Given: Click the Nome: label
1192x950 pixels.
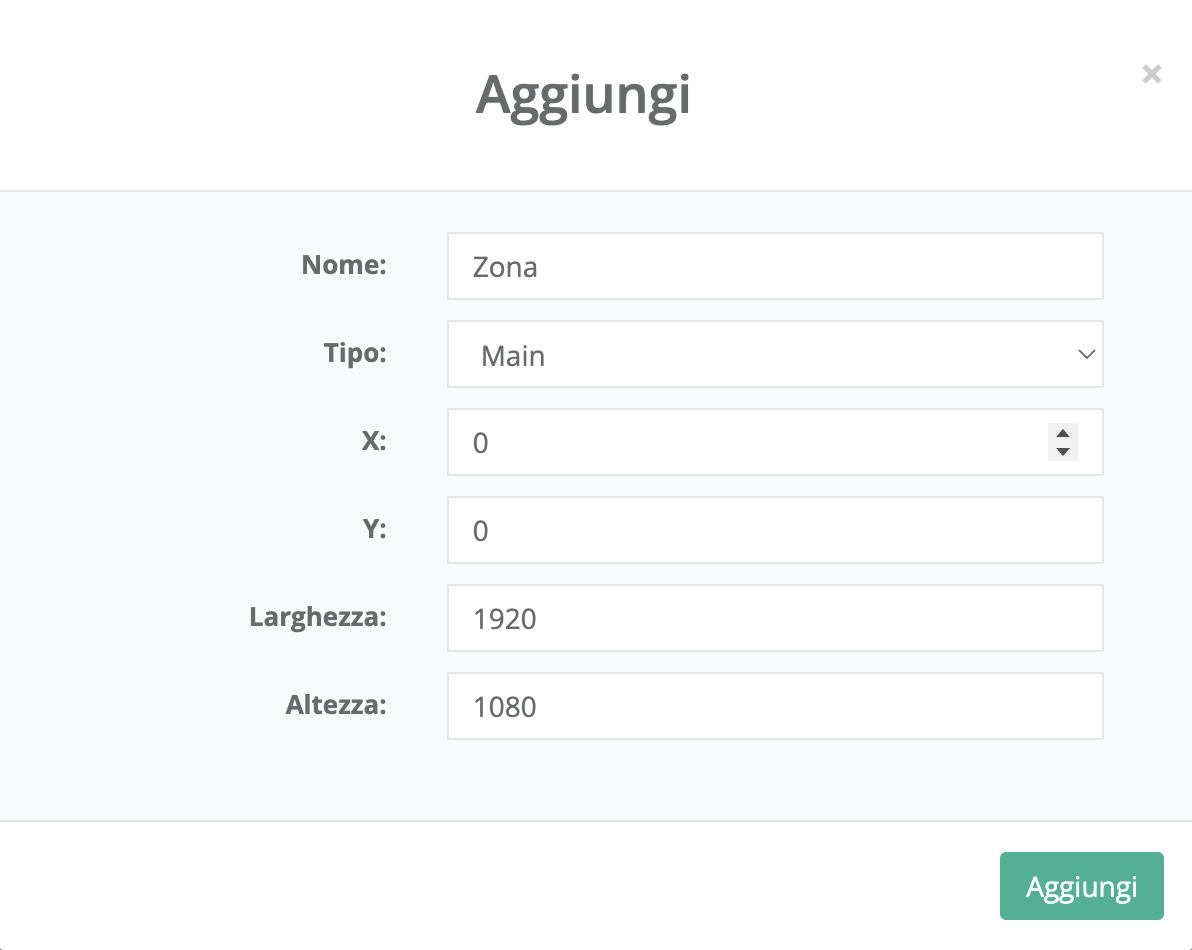Looking at the screenshot, I should (x=343, y=265).
